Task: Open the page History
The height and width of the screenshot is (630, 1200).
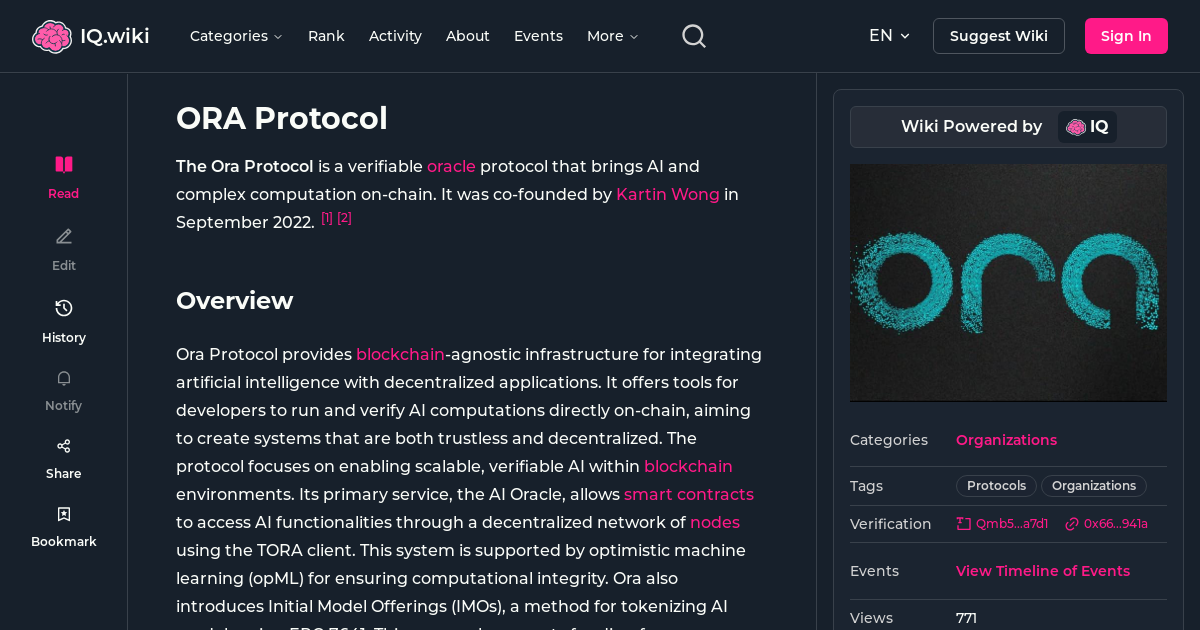Action: point(63,320)
